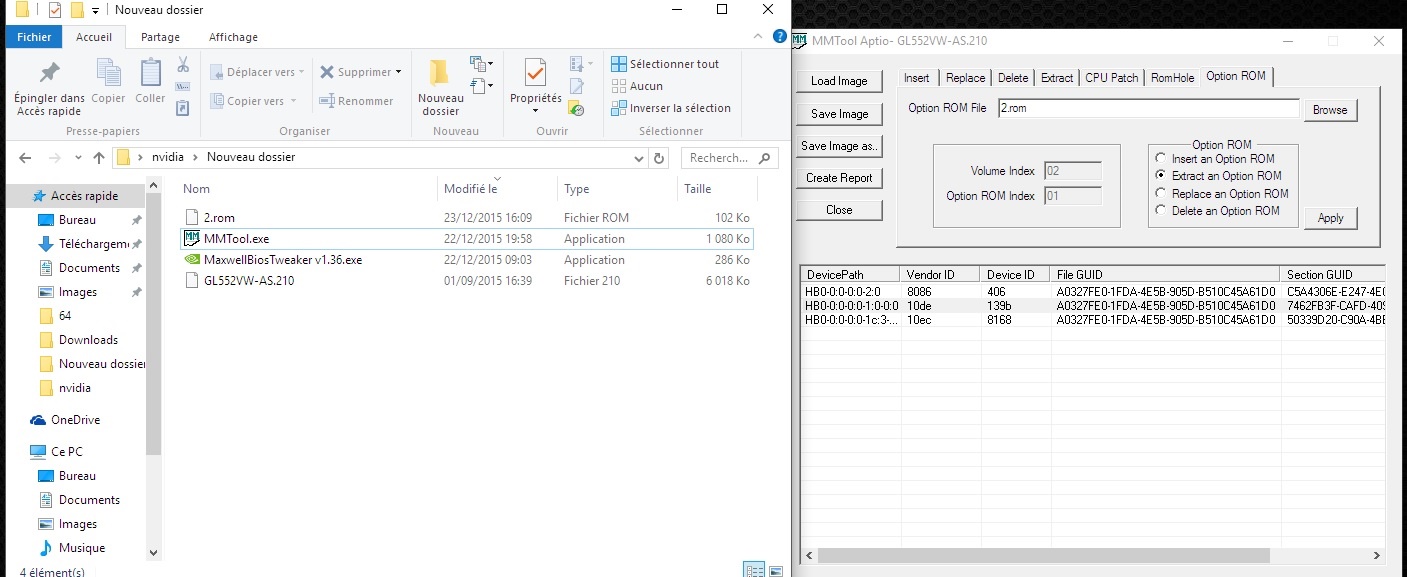The height and width of the screenshot is (577, 1407).
Task: Select the 10de device row in MMTool
Action: pos(1093,305)
